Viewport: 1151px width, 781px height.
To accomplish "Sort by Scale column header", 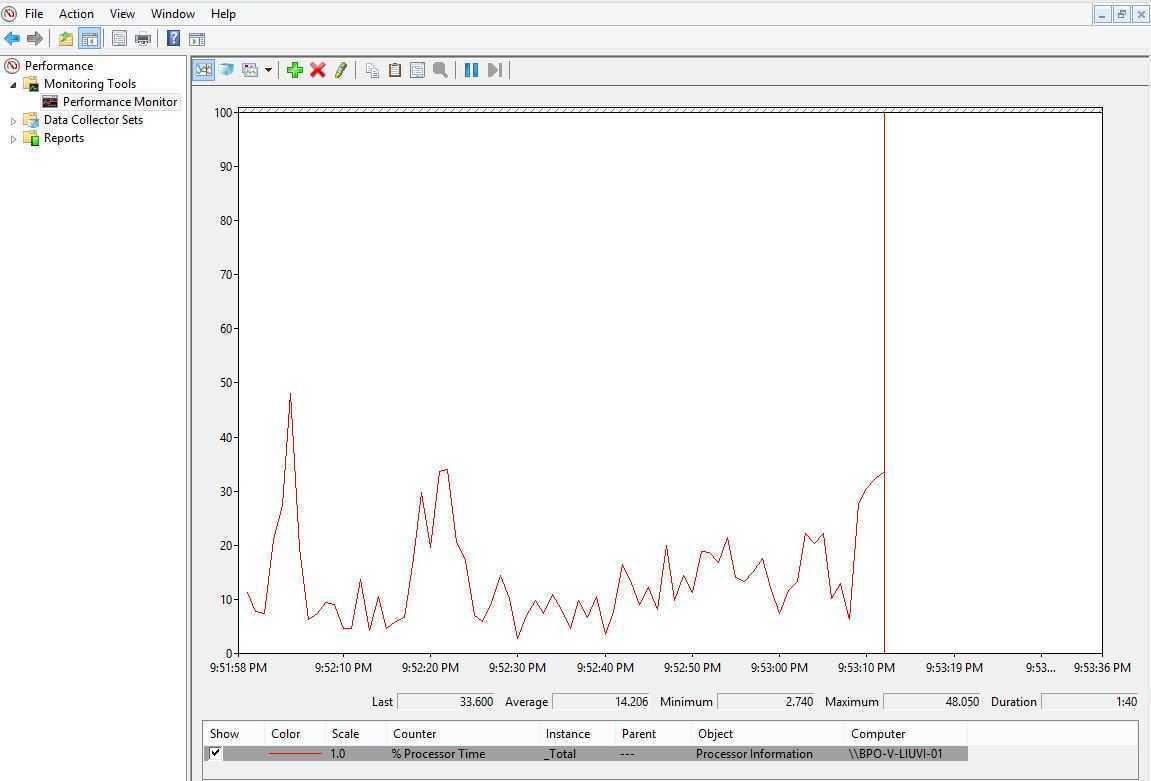I will tap(356, 733).
